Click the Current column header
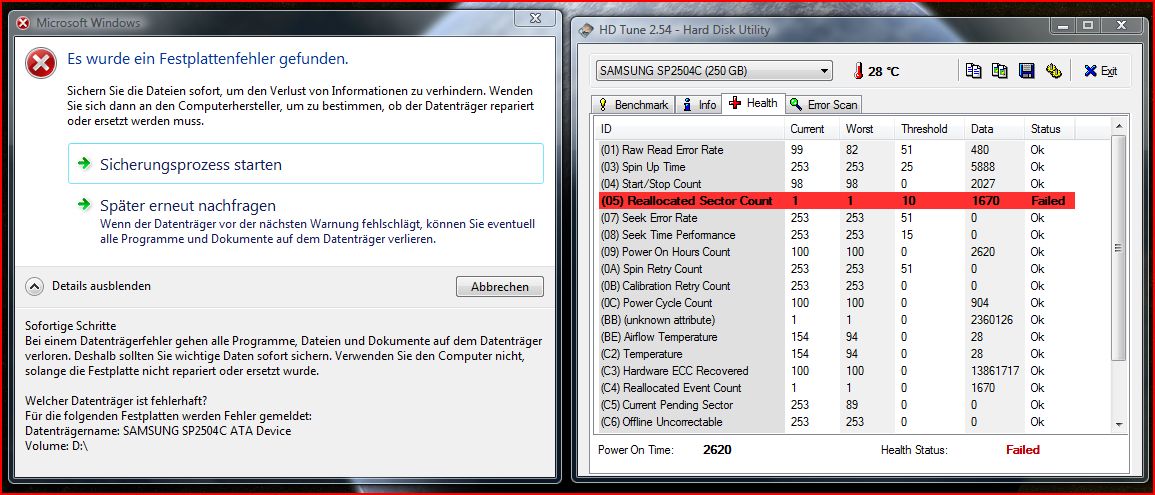Image resolution: width=1155 pixels, height=495 pixels. pyautogui.click(x=812, y=129)
